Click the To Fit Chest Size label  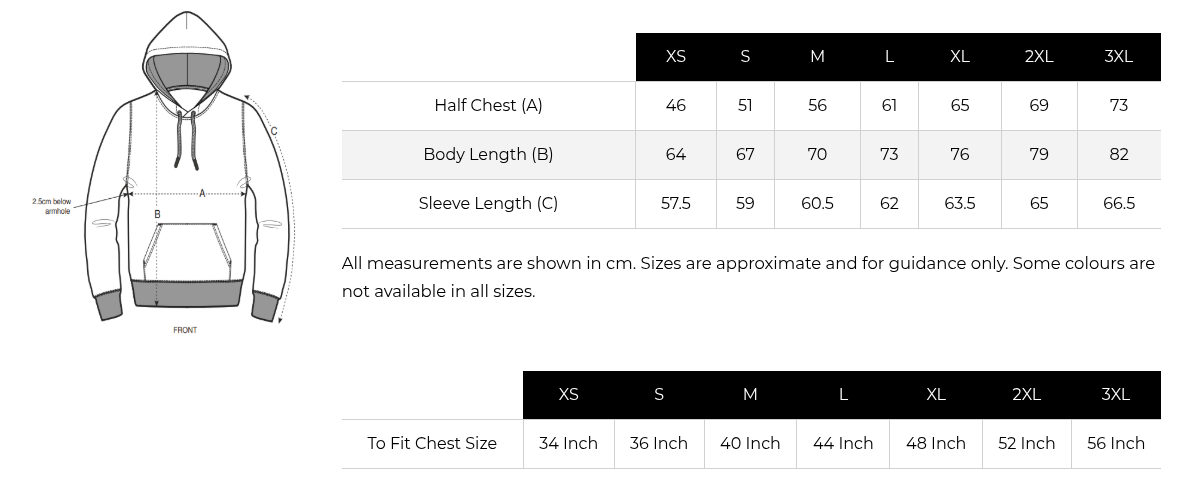click(432, 443)
